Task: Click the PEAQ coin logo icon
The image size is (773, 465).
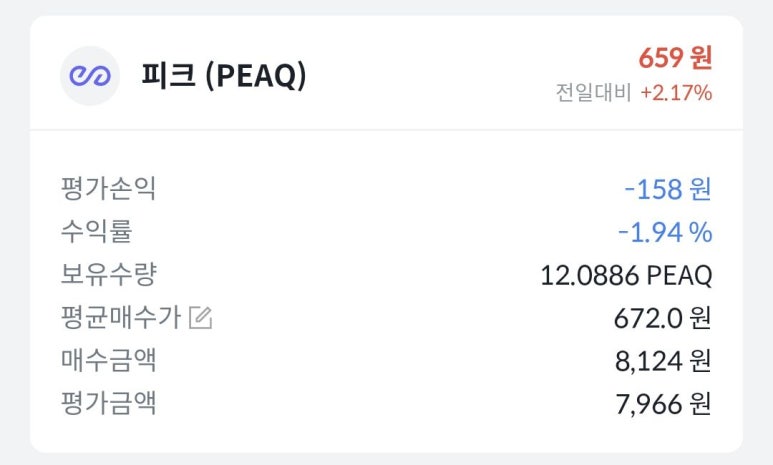Action: pyautogui.click(x=90, y=76)
